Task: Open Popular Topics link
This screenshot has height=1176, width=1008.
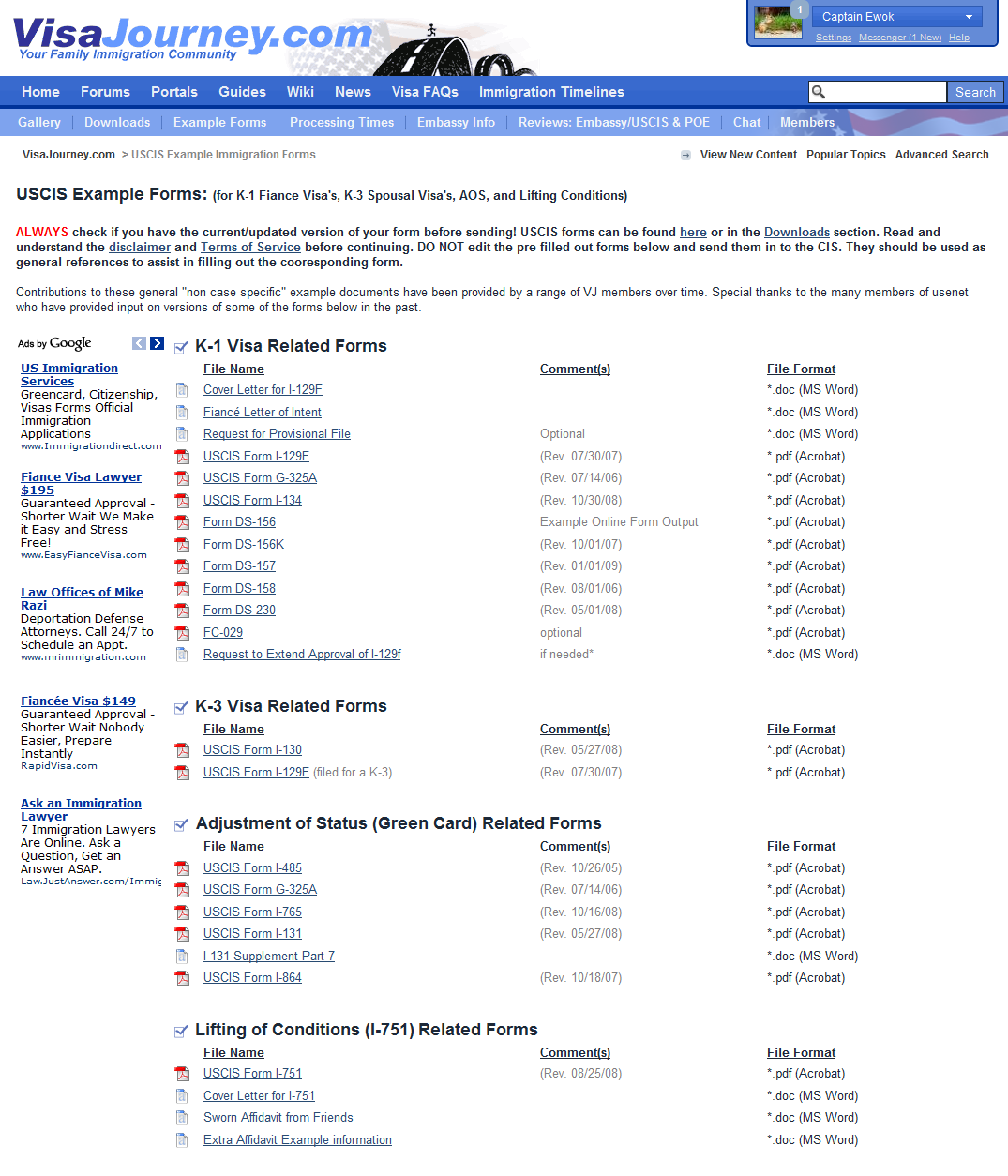Action: point(846,155)
